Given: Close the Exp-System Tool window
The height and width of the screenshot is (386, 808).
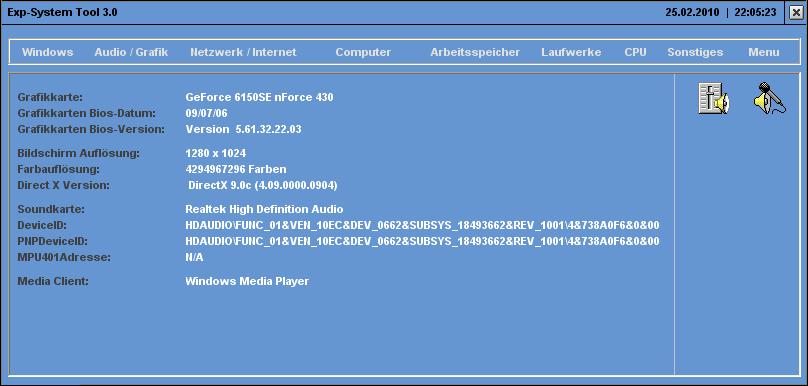Looking at the screenshot, I should tap(796, 13).
